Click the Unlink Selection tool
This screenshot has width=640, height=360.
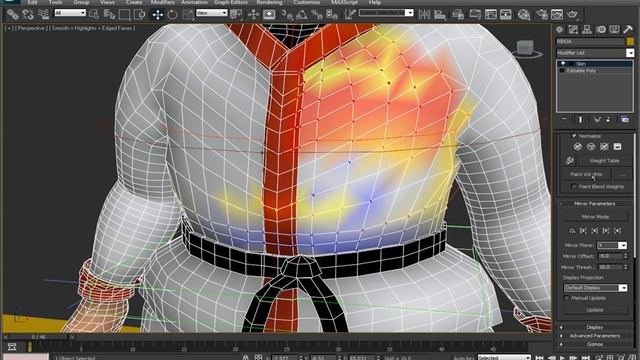pyautogui.click(x=28, y=15)
